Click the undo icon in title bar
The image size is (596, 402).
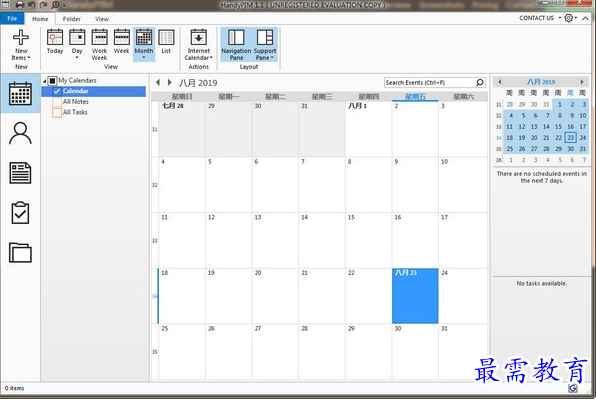coord(32,5)
